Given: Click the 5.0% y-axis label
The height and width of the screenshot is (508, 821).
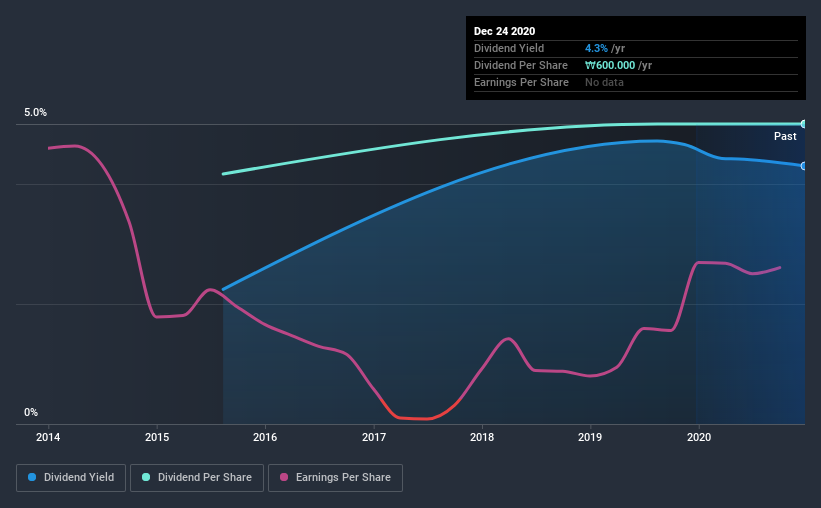Looking at the screenshot, I should [35, 112].
